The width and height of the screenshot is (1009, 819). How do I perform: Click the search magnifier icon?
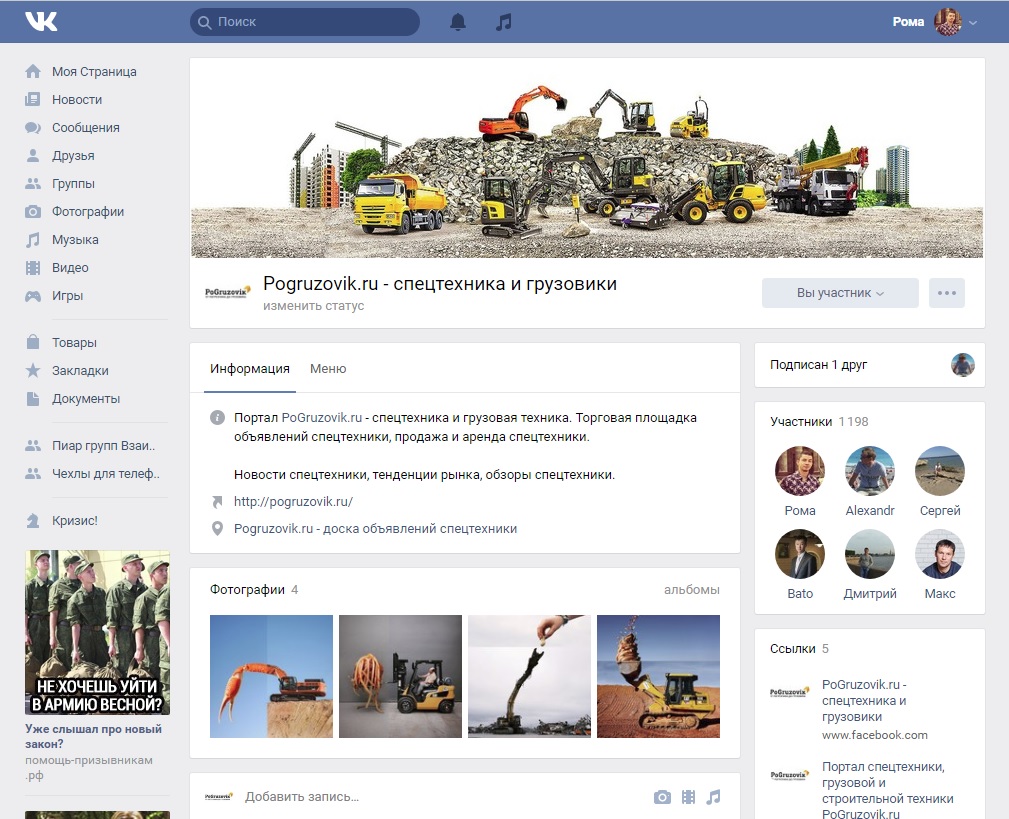(205, 23)
